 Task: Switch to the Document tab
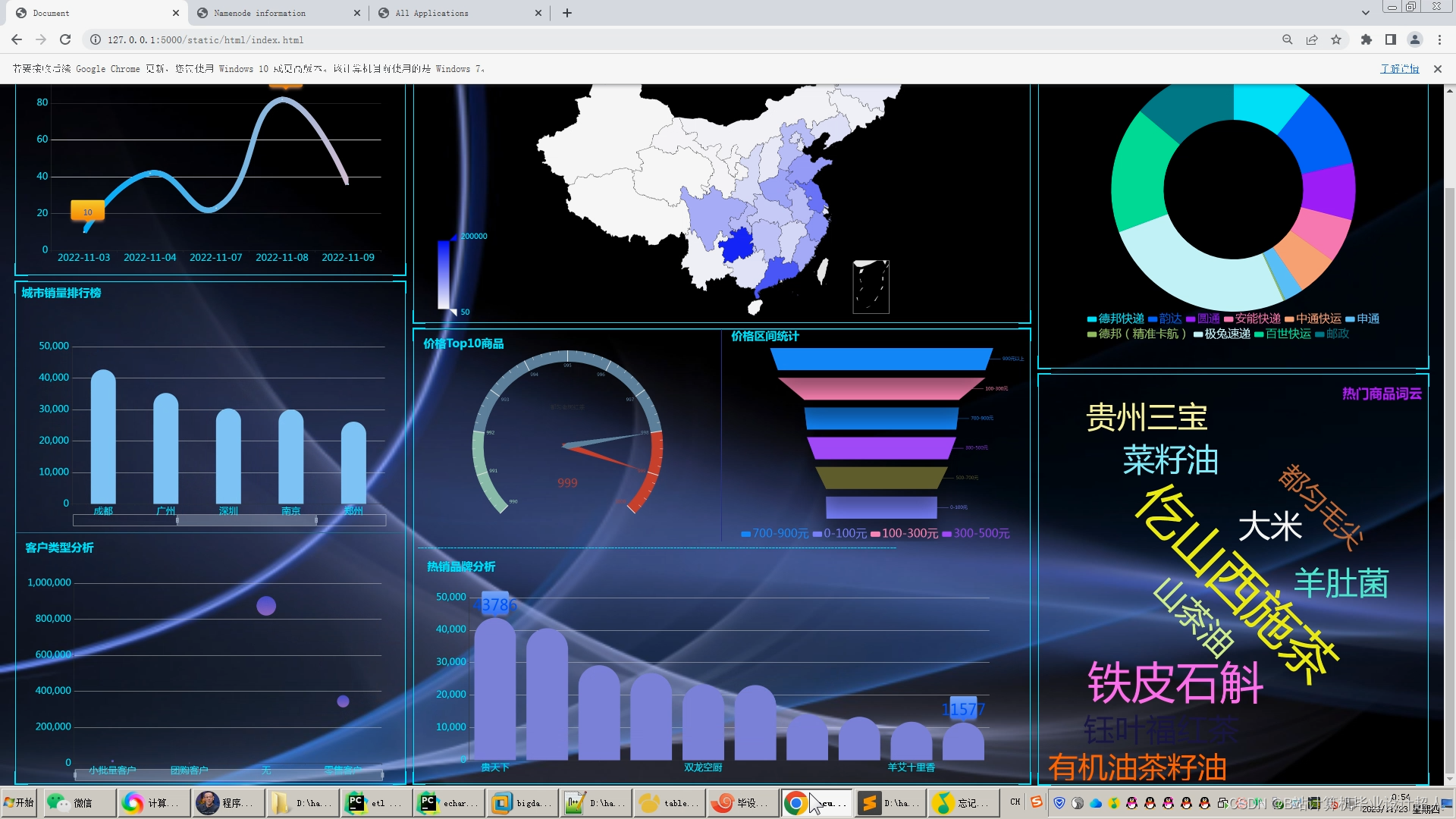pos(96,13)
